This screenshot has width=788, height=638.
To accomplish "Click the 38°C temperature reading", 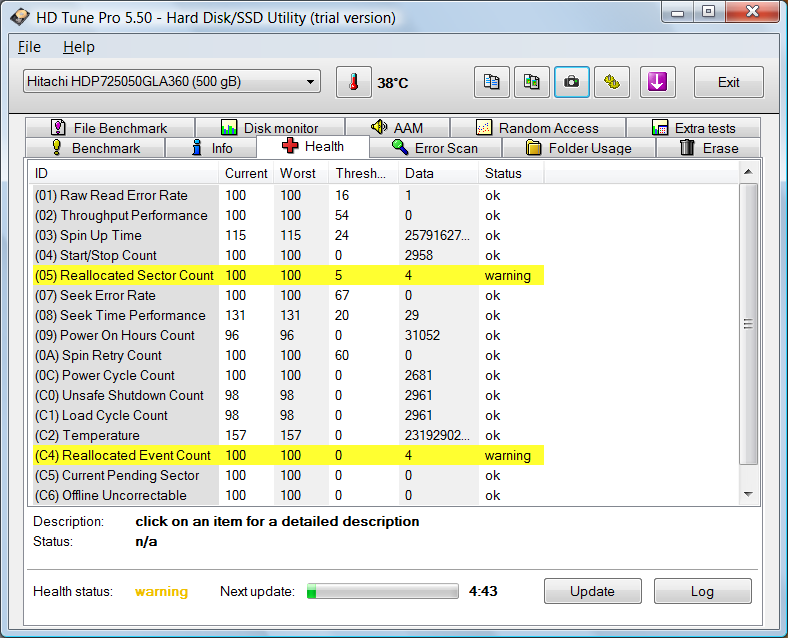I will point(393,82).
